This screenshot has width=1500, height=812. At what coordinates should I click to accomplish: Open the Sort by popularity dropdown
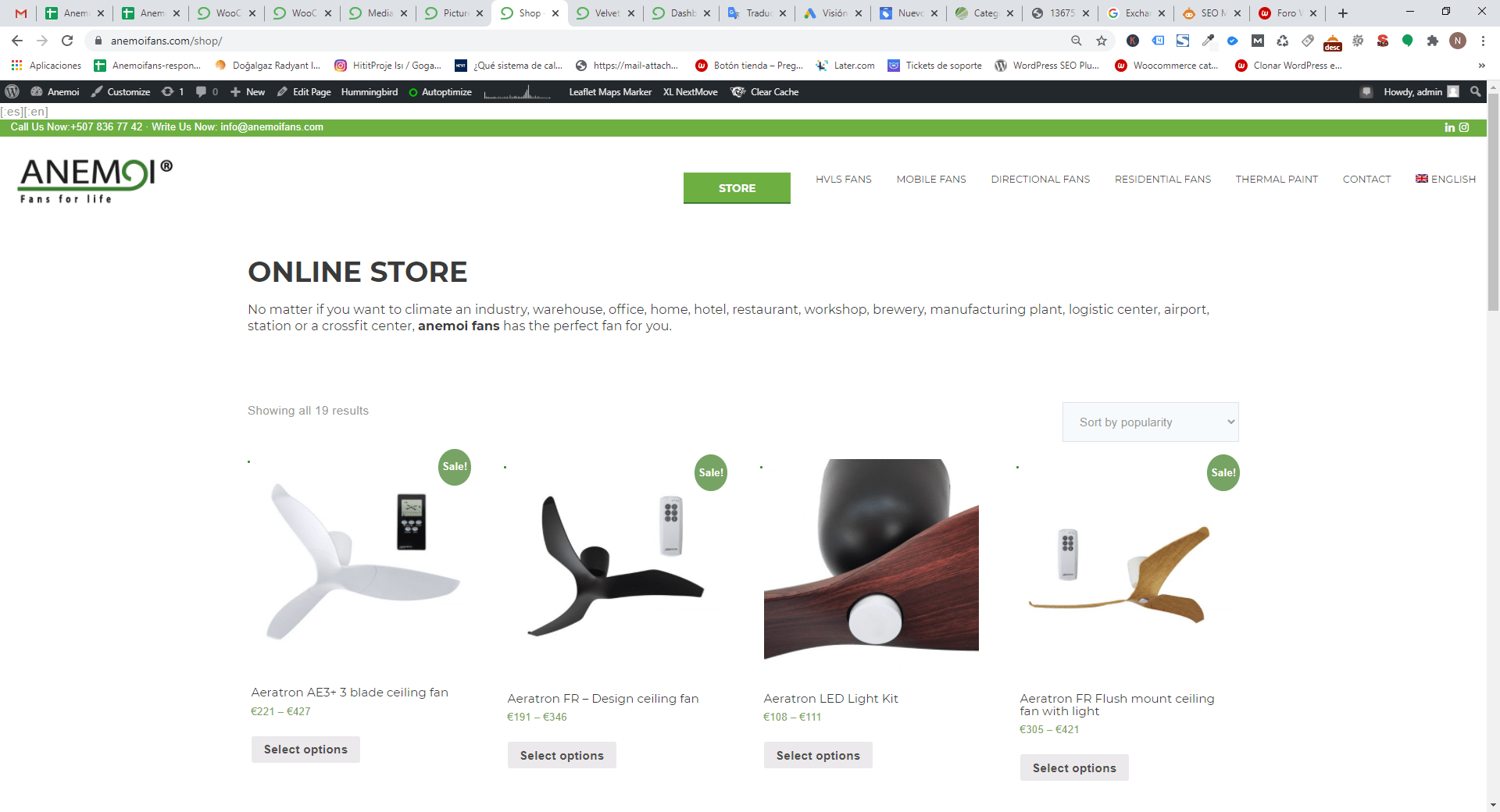click(x=1150, y=422)
